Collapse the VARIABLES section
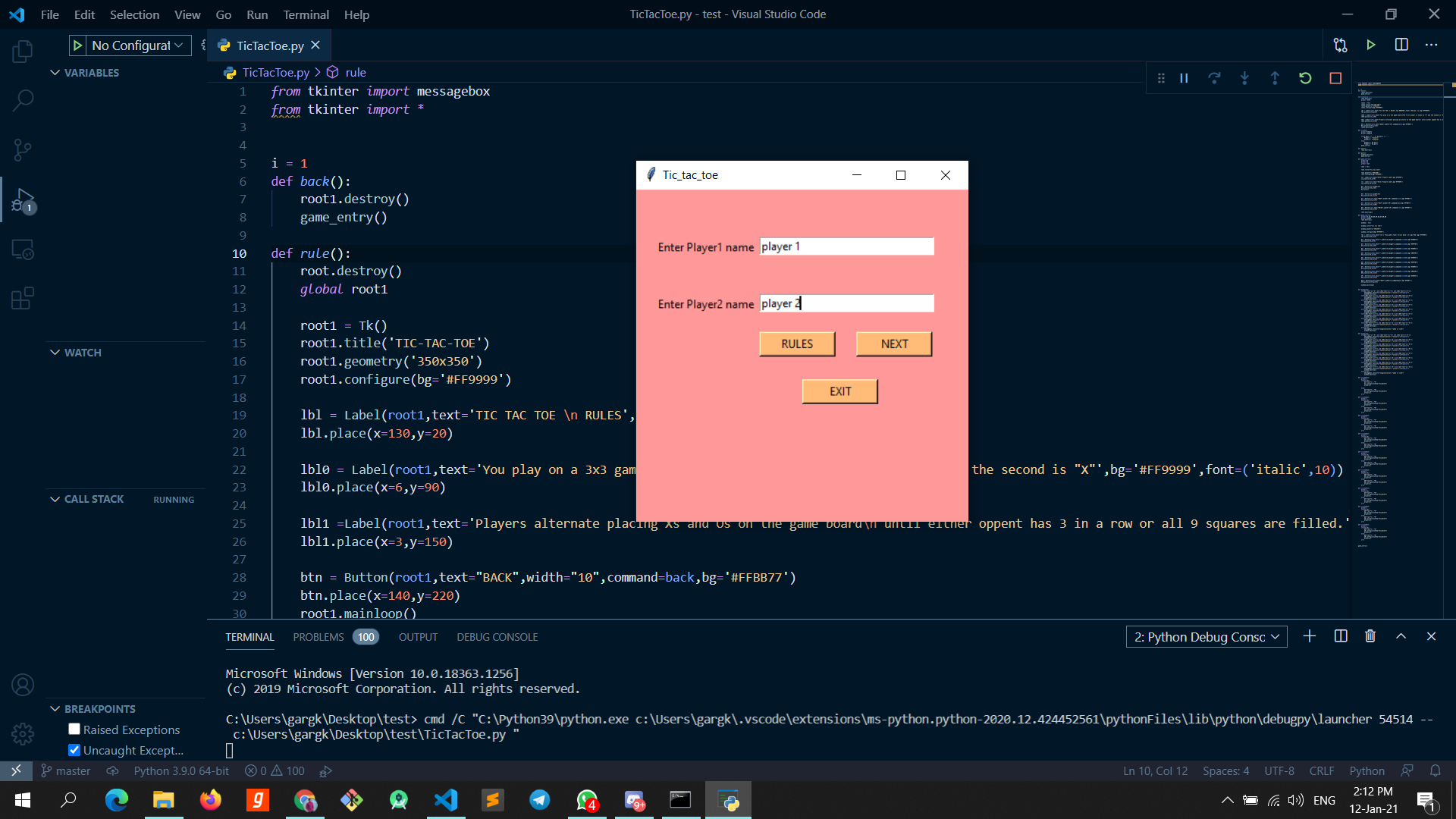The height and width of the screenshot is (819, 1456). coord(55,73)
